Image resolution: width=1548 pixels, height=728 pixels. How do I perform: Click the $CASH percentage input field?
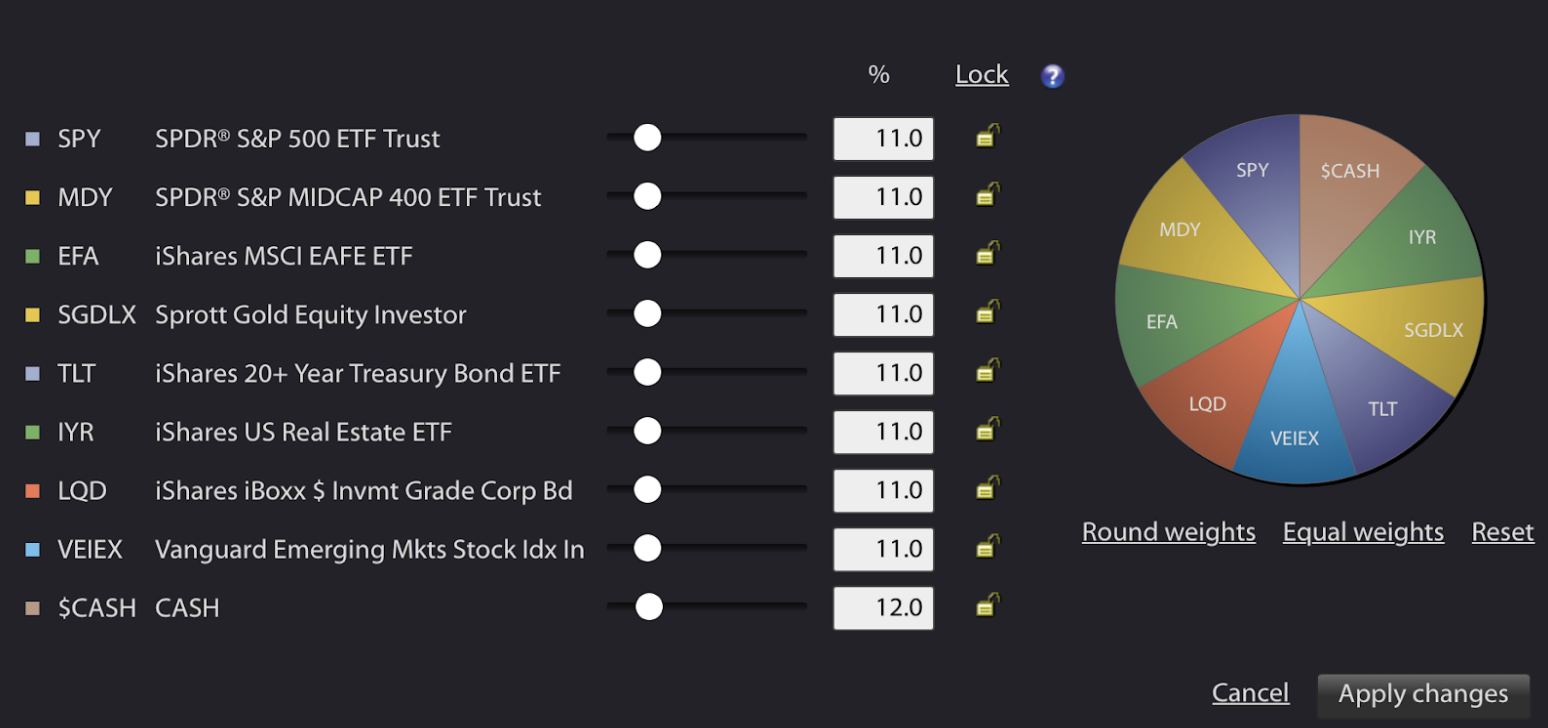click(883, 608)
